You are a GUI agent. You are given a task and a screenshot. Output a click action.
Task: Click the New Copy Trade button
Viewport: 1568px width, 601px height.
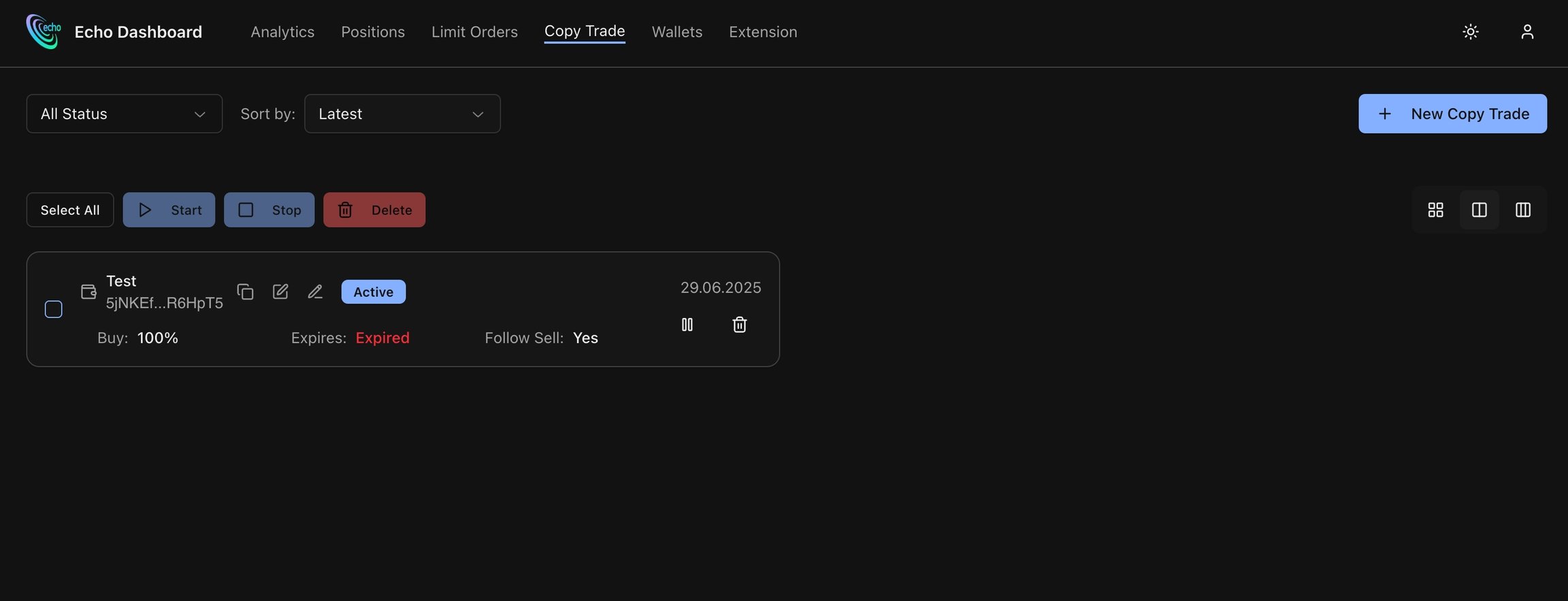[1452, 114]
